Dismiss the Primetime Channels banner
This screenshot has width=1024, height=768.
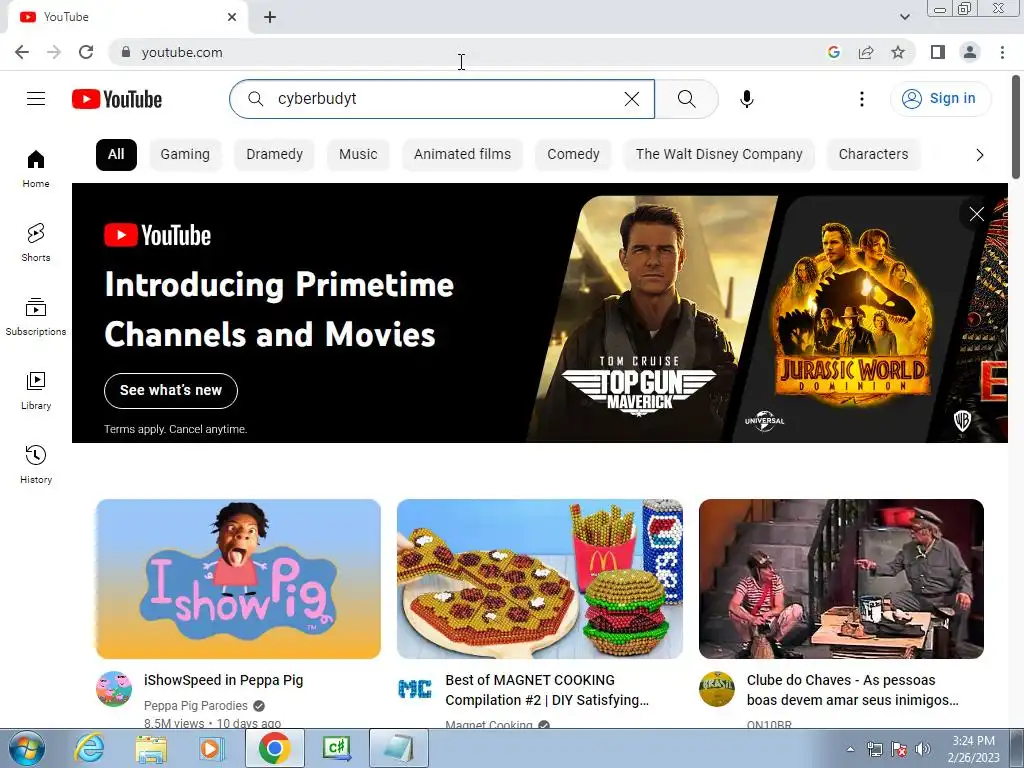coord(976,214)
